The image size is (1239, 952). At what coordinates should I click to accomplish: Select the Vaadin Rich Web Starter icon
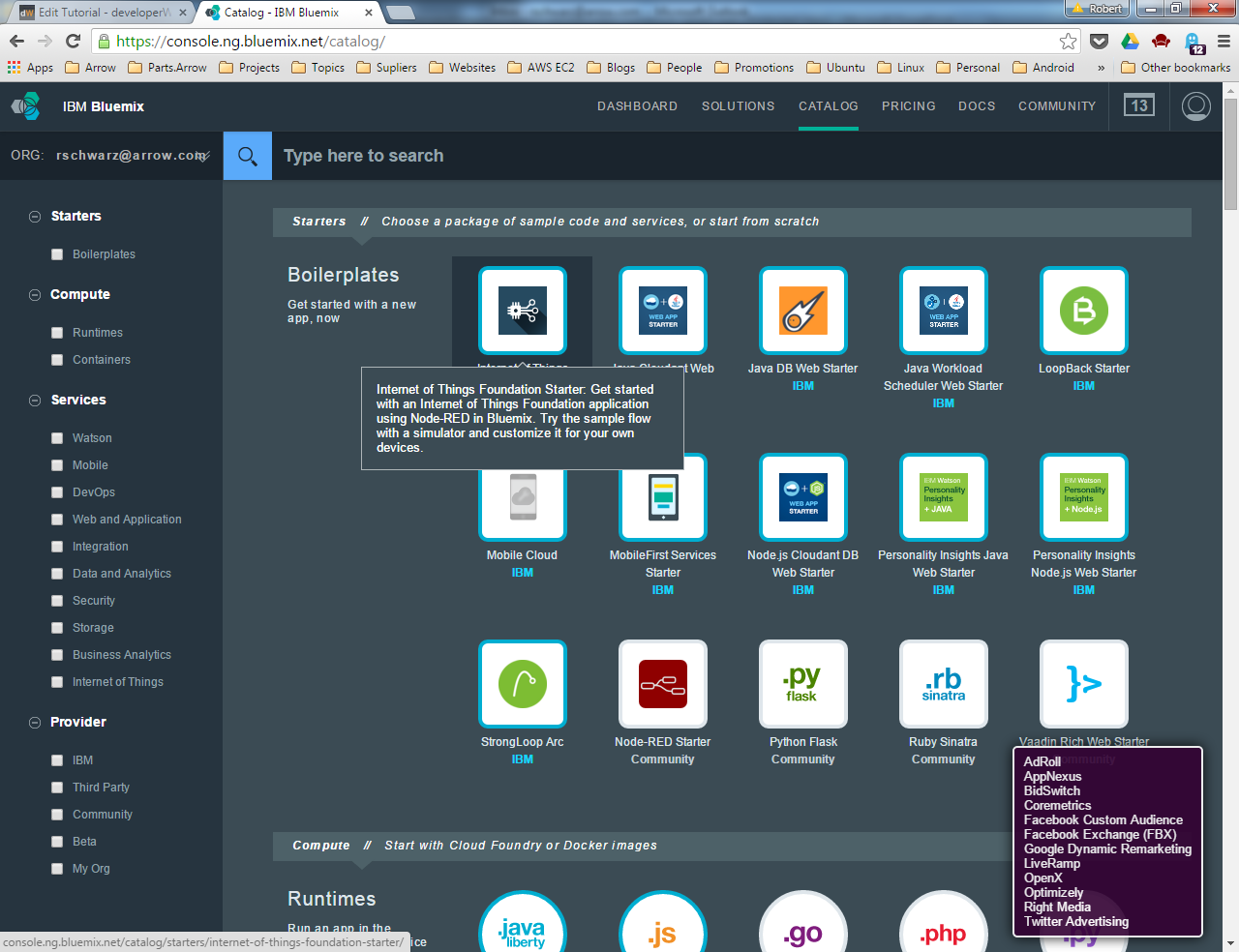1084,684
